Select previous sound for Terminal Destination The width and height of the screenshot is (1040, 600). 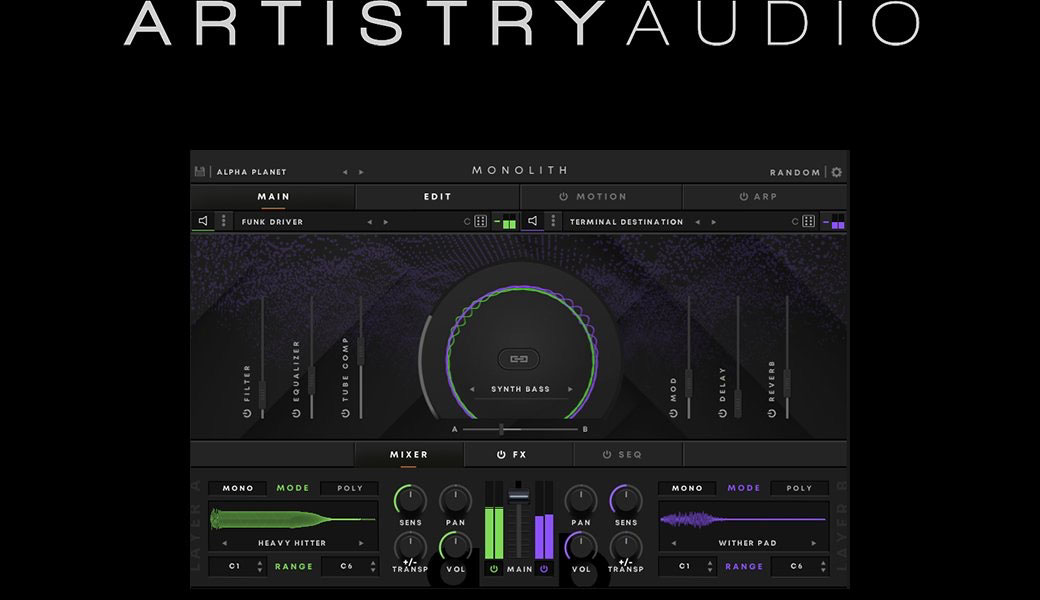click(x=697, y=222)
